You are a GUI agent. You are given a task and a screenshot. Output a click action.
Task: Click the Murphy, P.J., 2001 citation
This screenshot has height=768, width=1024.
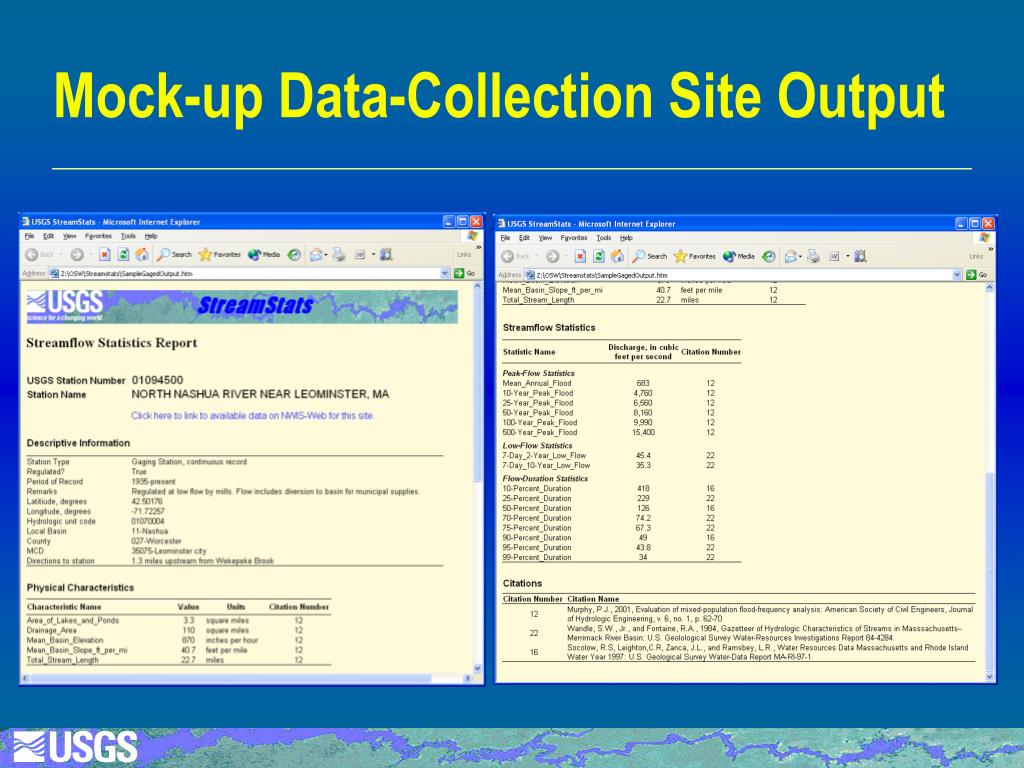click(770, 614)
